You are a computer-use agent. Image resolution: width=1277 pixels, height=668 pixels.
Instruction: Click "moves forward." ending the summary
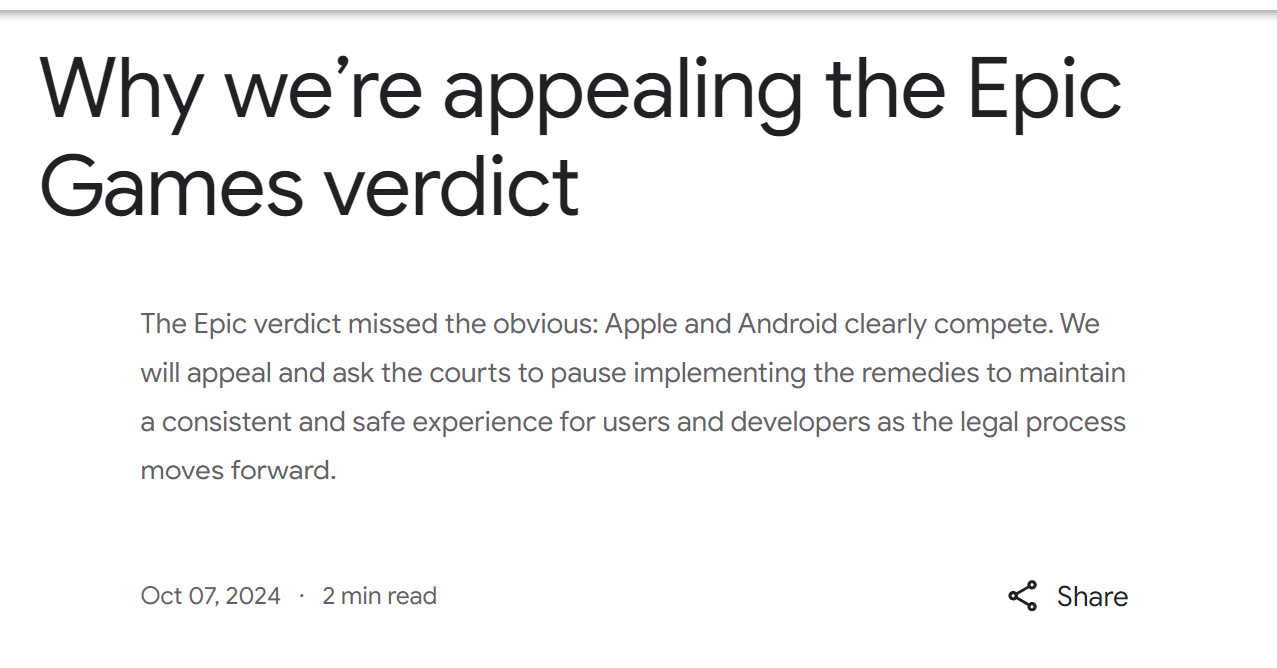click(x=238, y=470)
